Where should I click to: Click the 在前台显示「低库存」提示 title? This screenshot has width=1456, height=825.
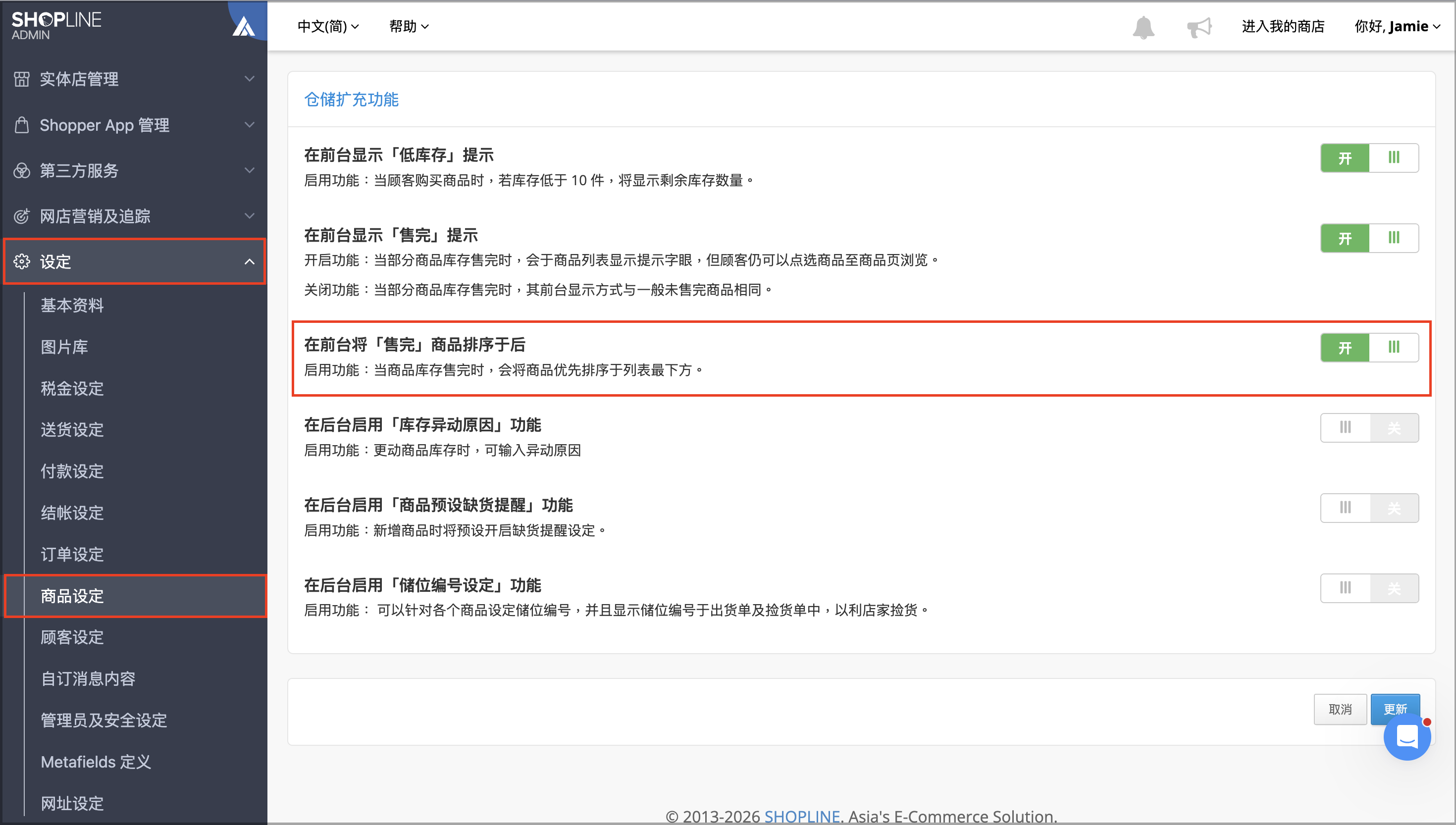(399, 155)
